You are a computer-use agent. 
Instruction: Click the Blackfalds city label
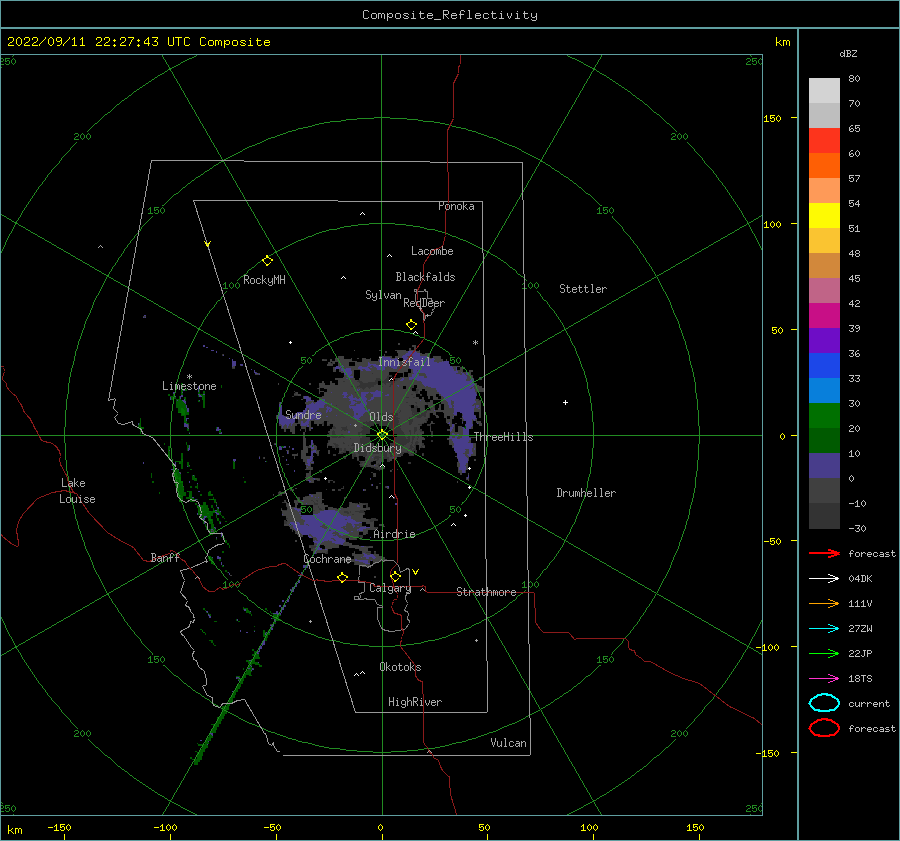[425, 277]
